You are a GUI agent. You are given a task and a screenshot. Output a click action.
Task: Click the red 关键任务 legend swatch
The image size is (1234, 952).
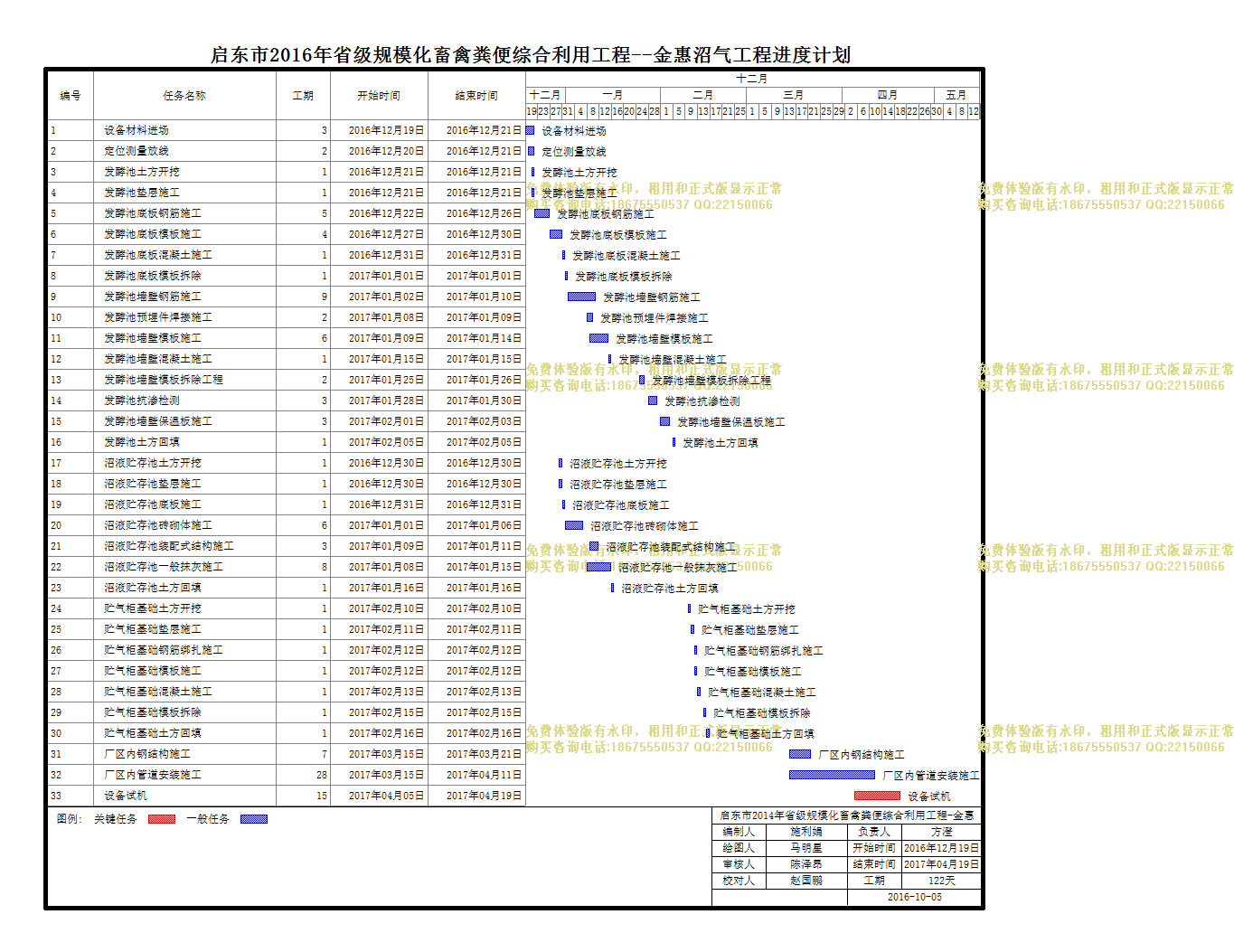tap(162, 819)
